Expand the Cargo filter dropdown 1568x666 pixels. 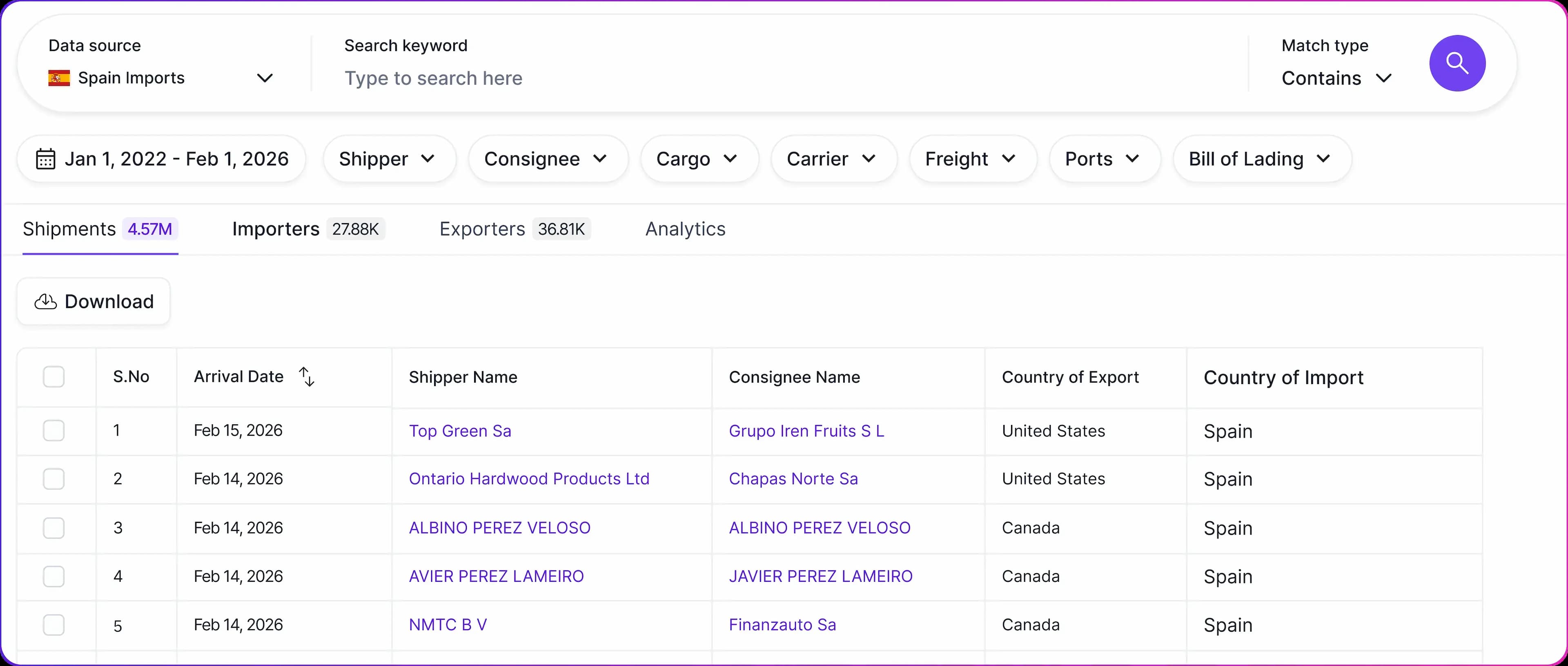pos(698,159)
